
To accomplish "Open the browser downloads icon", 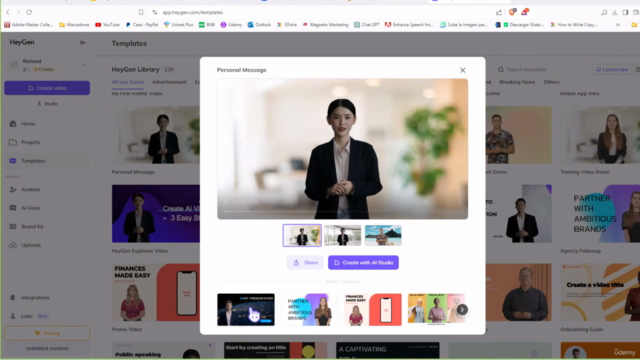I will click(615, 12).
